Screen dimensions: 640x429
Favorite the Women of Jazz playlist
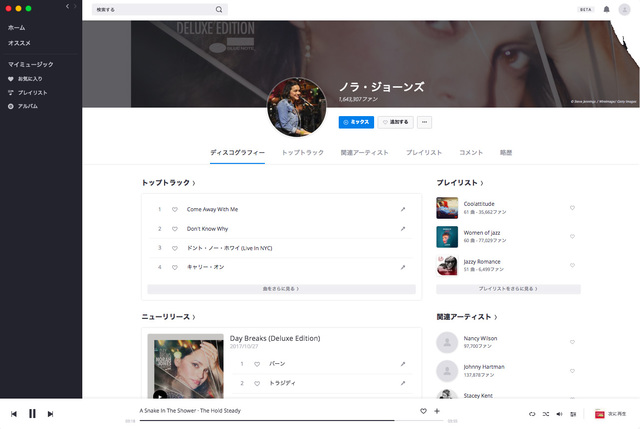[572, 236]
